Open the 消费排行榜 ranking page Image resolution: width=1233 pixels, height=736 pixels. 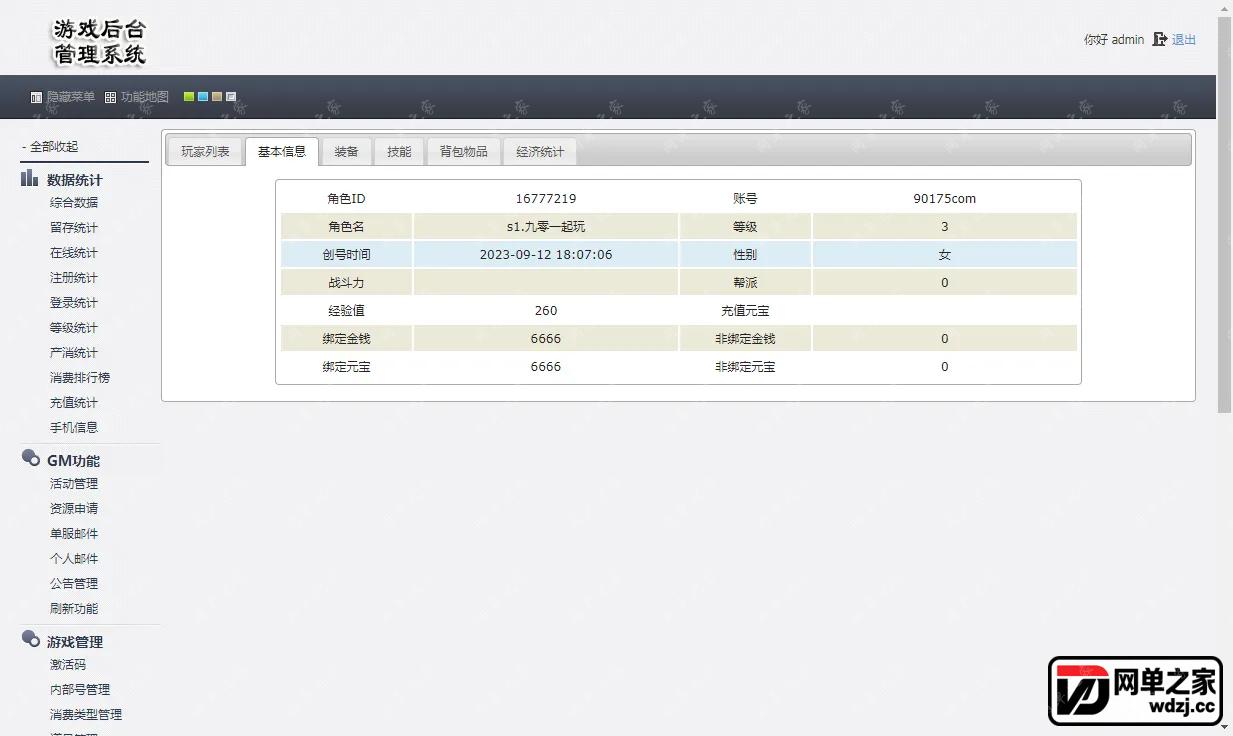[80, 378]
